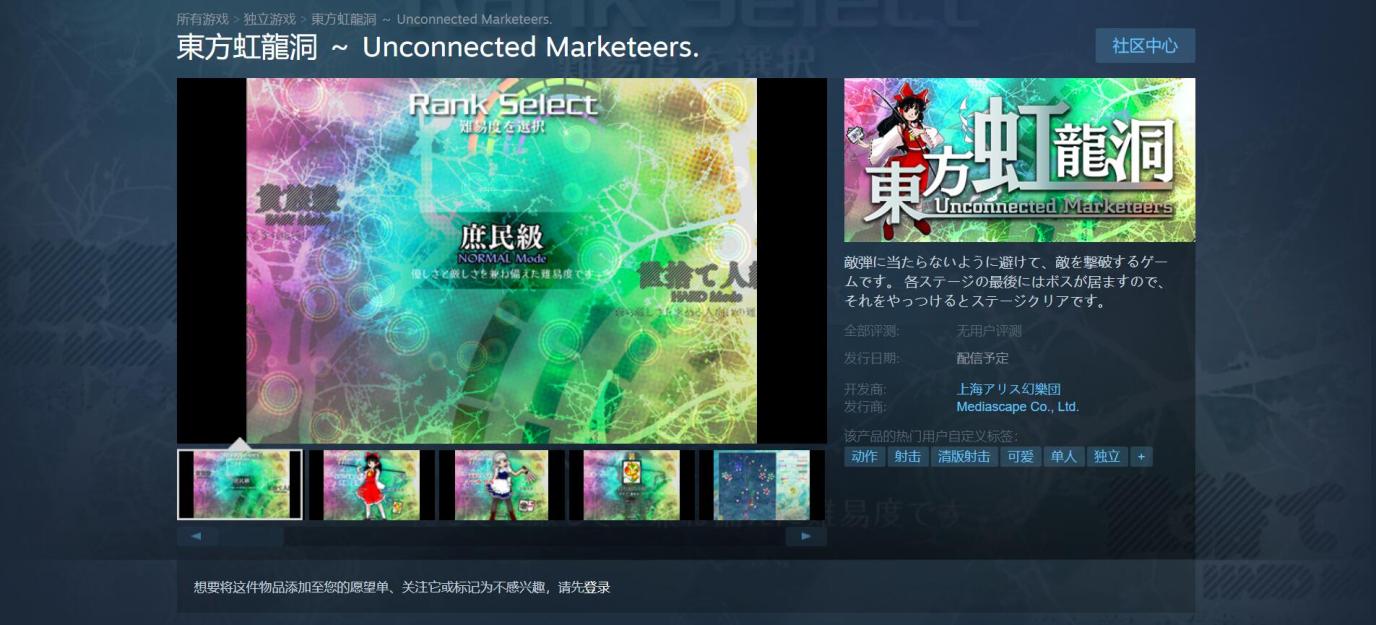Open the 社区中心 community hub
1376x625 pixels.
(x=1145, y=46)
